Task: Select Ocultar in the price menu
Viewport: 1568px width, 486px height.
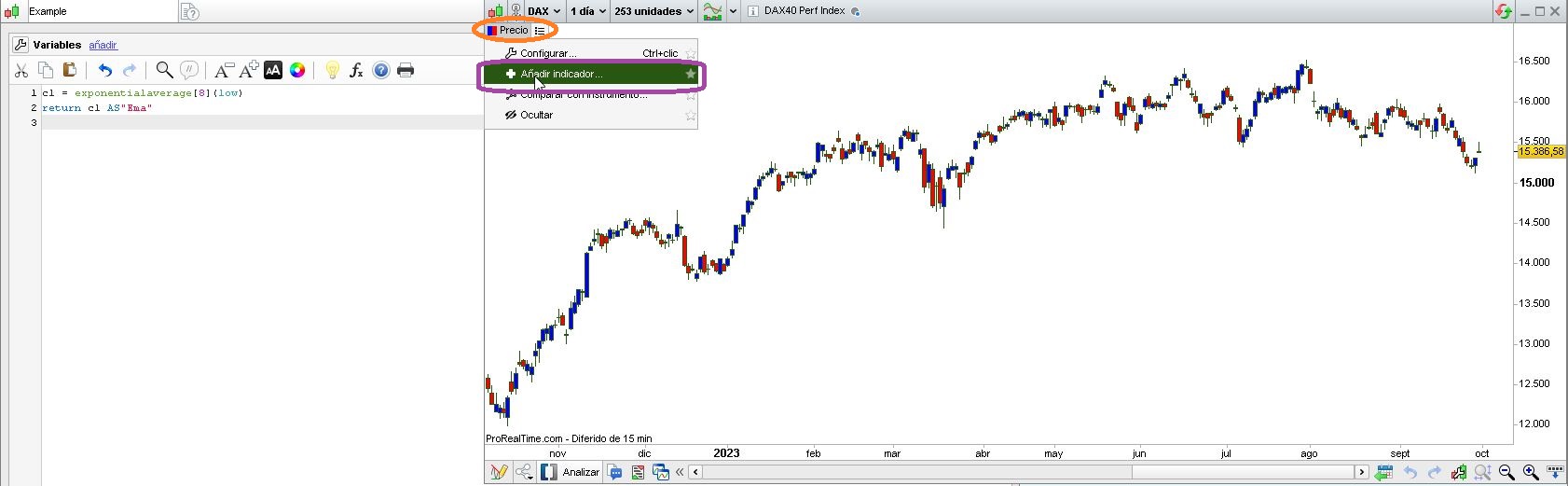Action: point(590,115)
